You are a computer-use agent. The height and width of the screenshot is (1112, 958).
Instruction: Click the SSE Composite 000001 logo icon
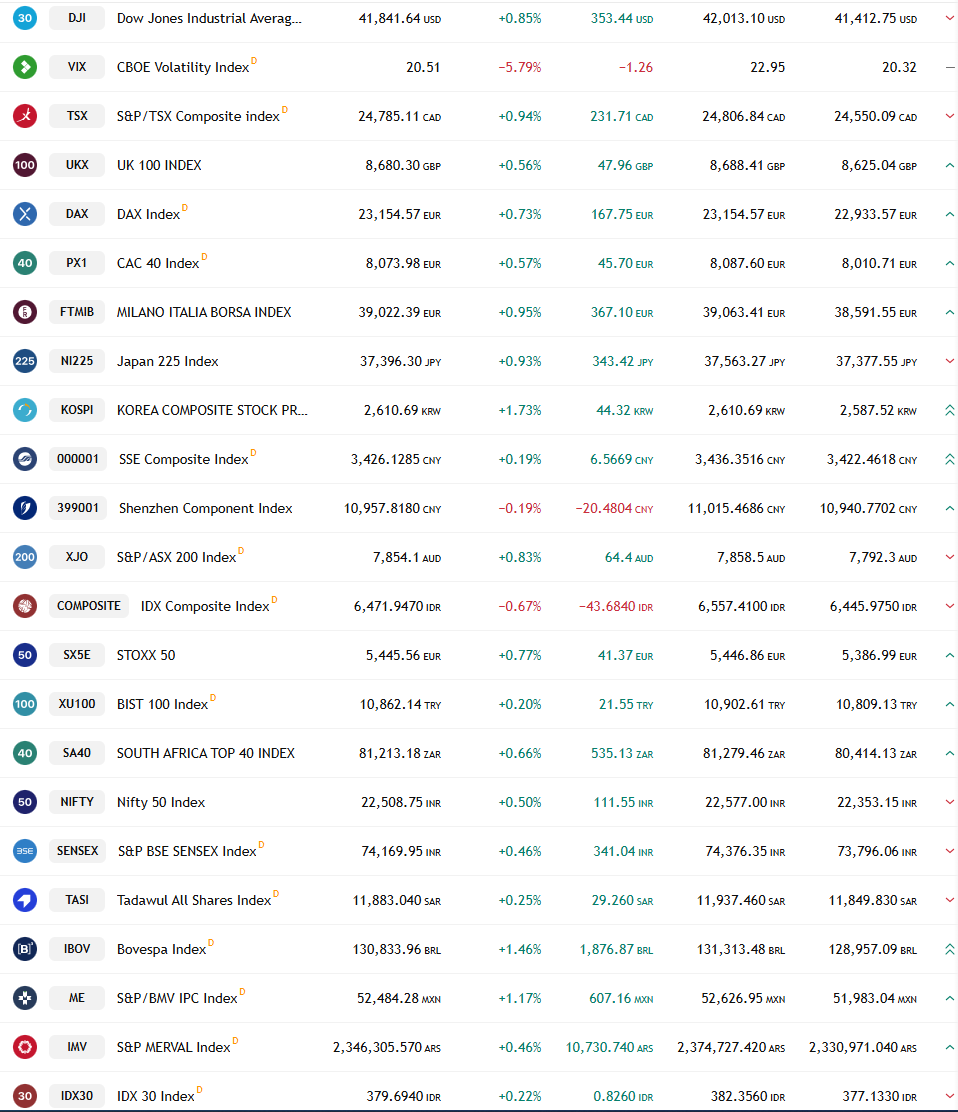coord(25,459)
